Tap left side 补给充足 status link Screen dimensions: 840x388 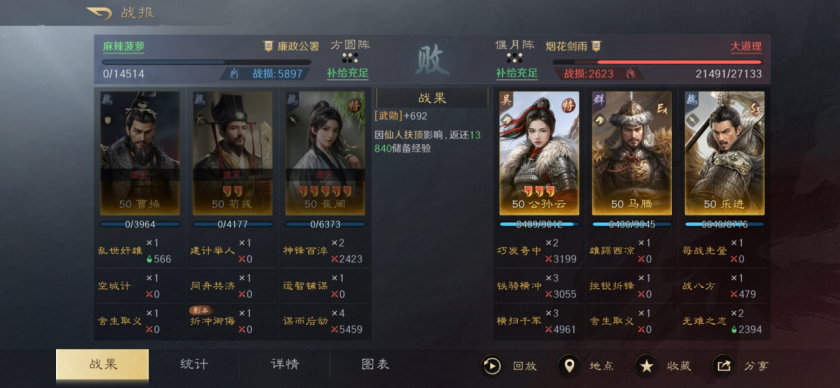click(348, 73)
